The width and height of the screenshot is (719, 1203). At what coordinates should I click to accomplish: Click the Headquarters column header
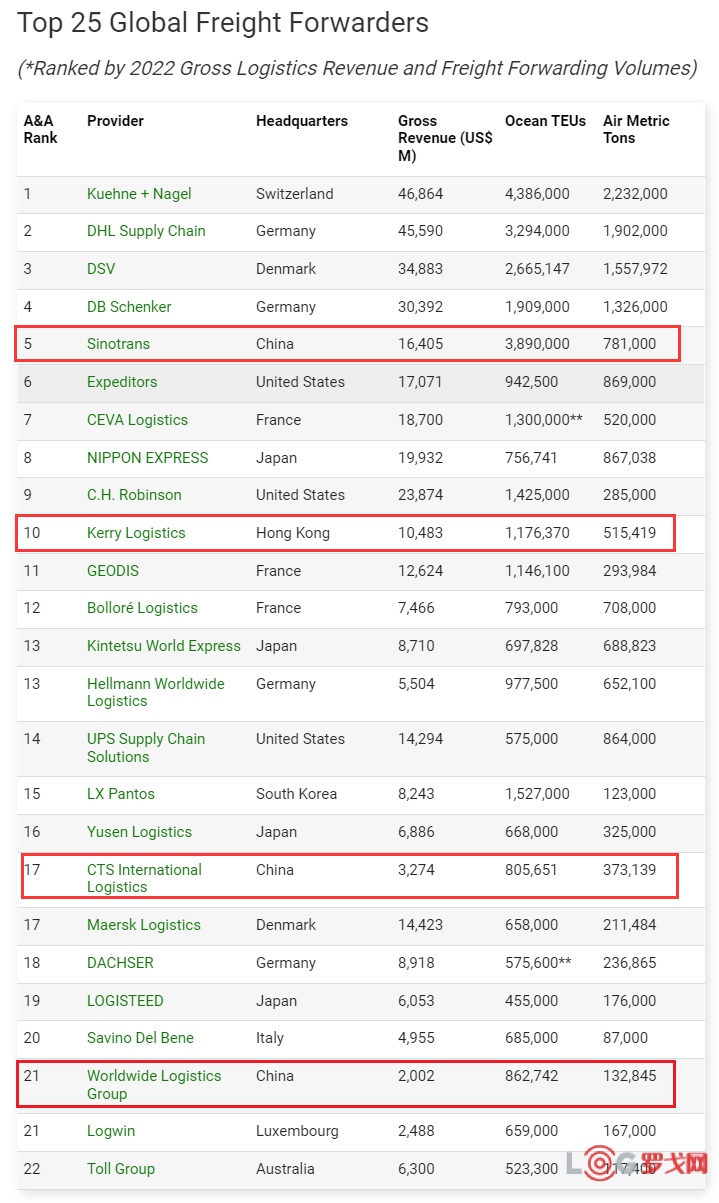(x=302, y=121)
